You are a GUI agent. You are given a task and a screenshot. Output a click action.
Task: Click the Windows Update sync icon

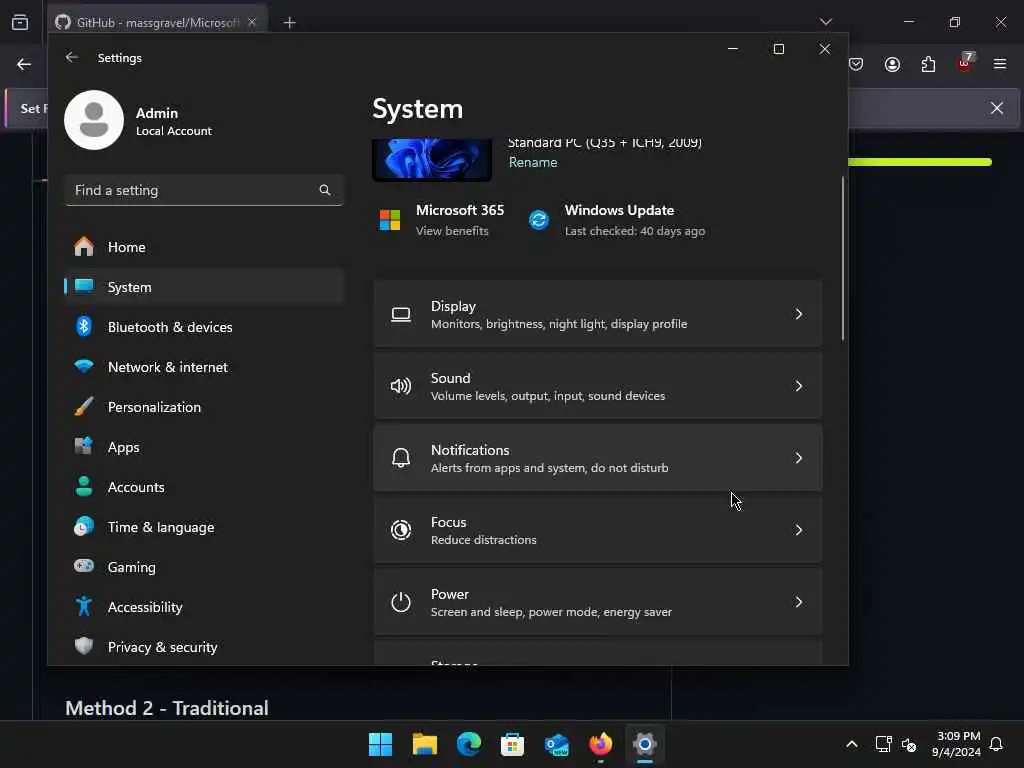tap(539, 220)
